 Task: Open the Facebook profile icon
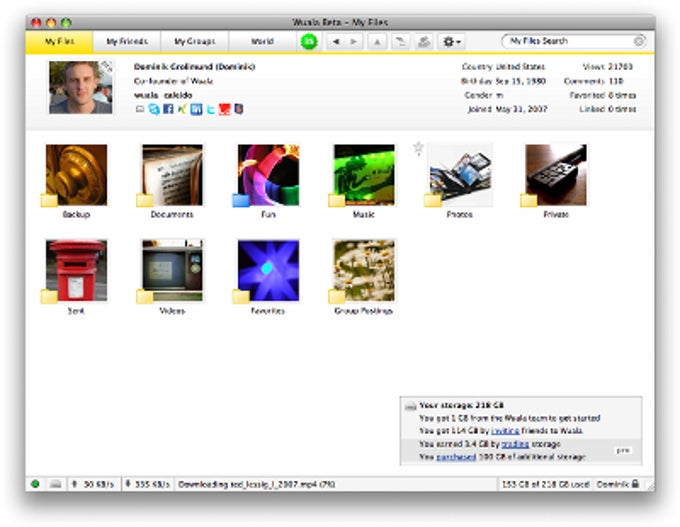[x=168, y=109]
